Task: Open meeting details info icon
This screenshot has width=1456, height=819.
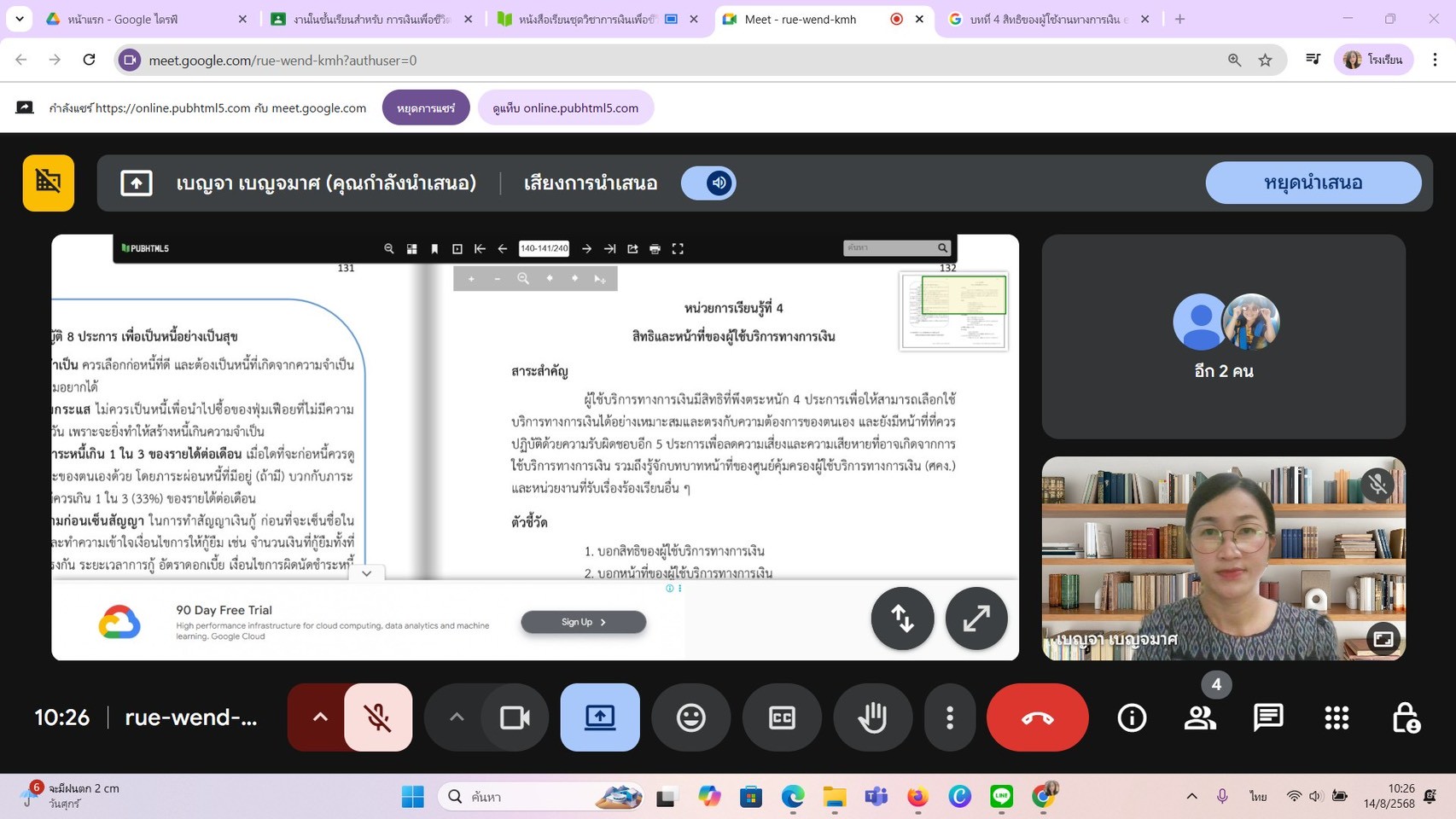Action: pyautogui.click(x=1132, y=717)
